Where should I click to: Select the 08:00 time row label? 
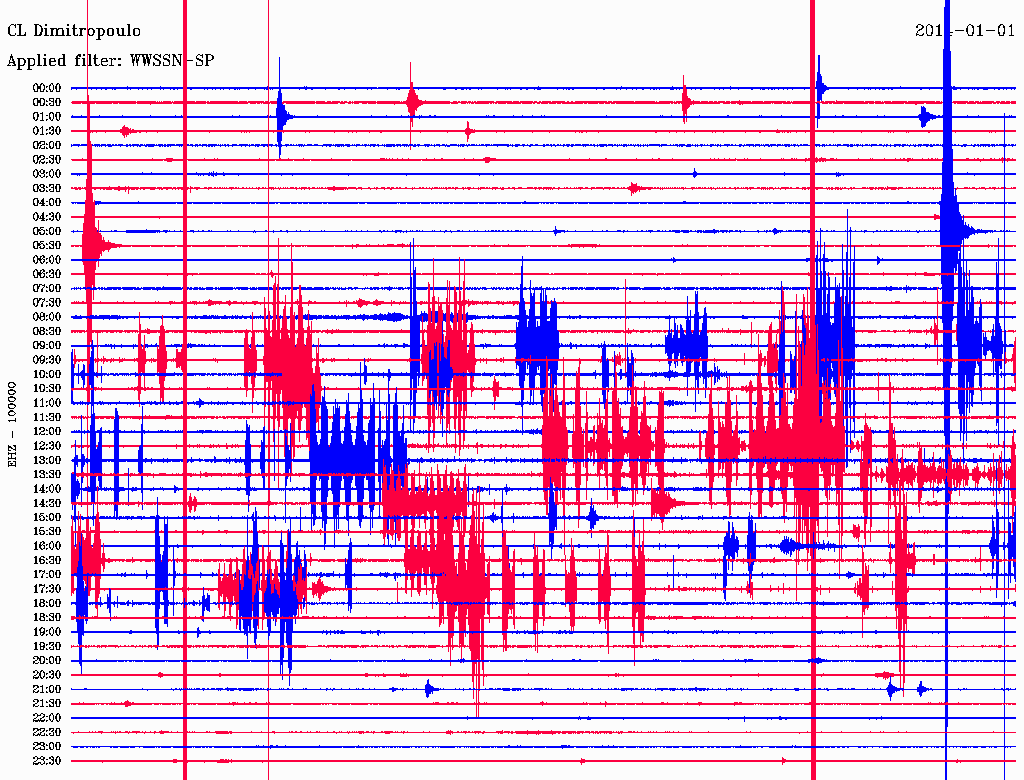point(47,317)
